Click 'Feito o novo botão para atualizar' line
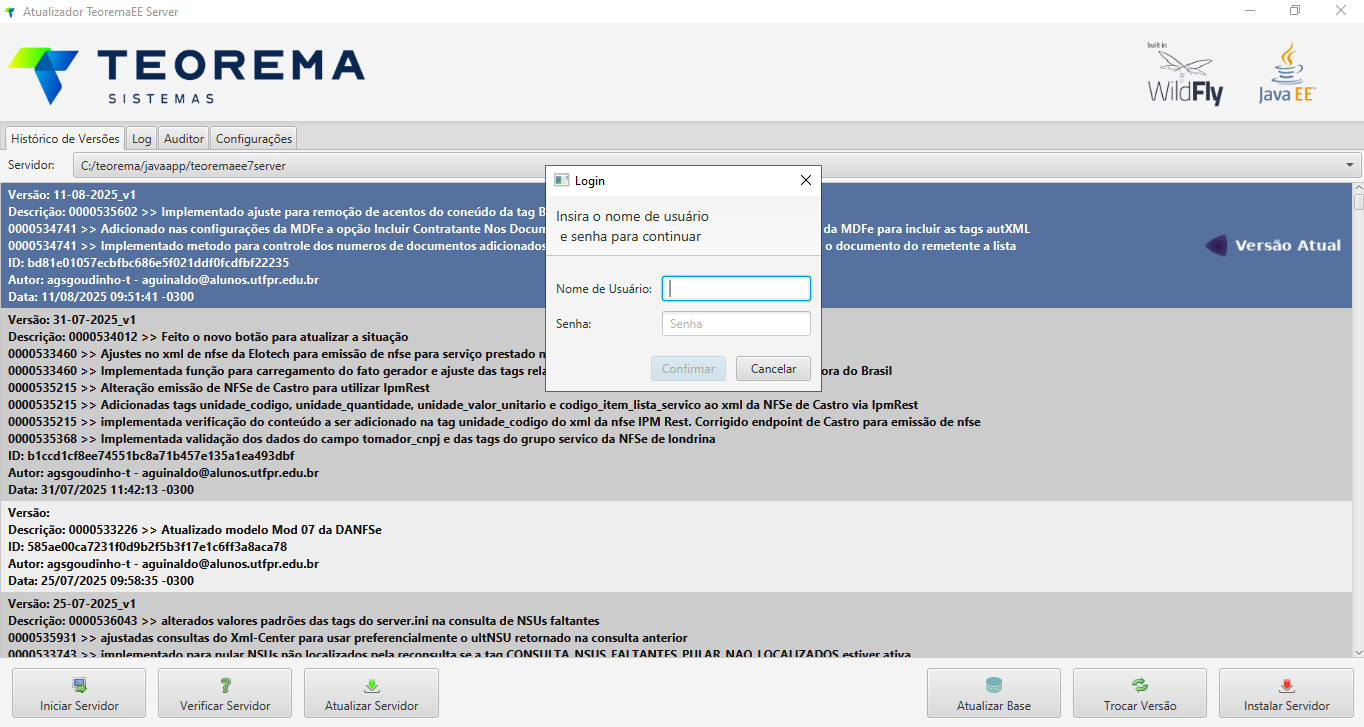The width and height of the screenshot is (1364, 727). click(x=208, y=337)
